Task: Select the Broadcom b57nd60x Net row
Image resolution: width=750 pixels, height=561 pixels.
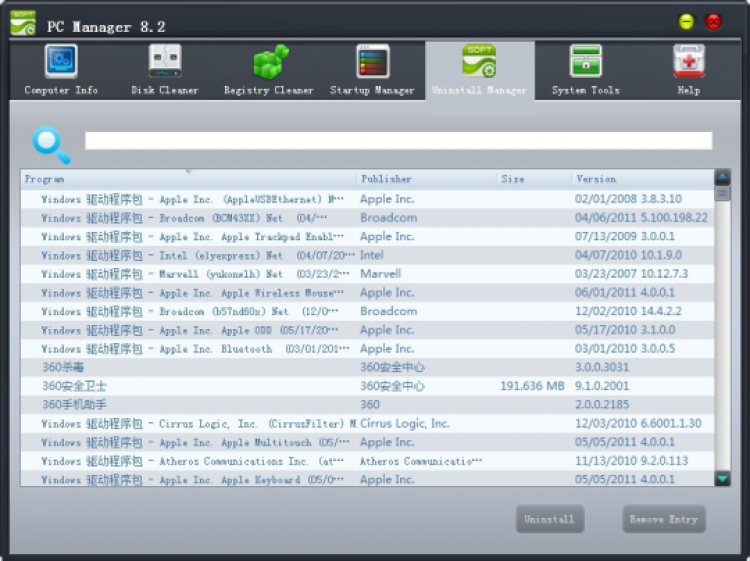Action: tap(367, 311)
